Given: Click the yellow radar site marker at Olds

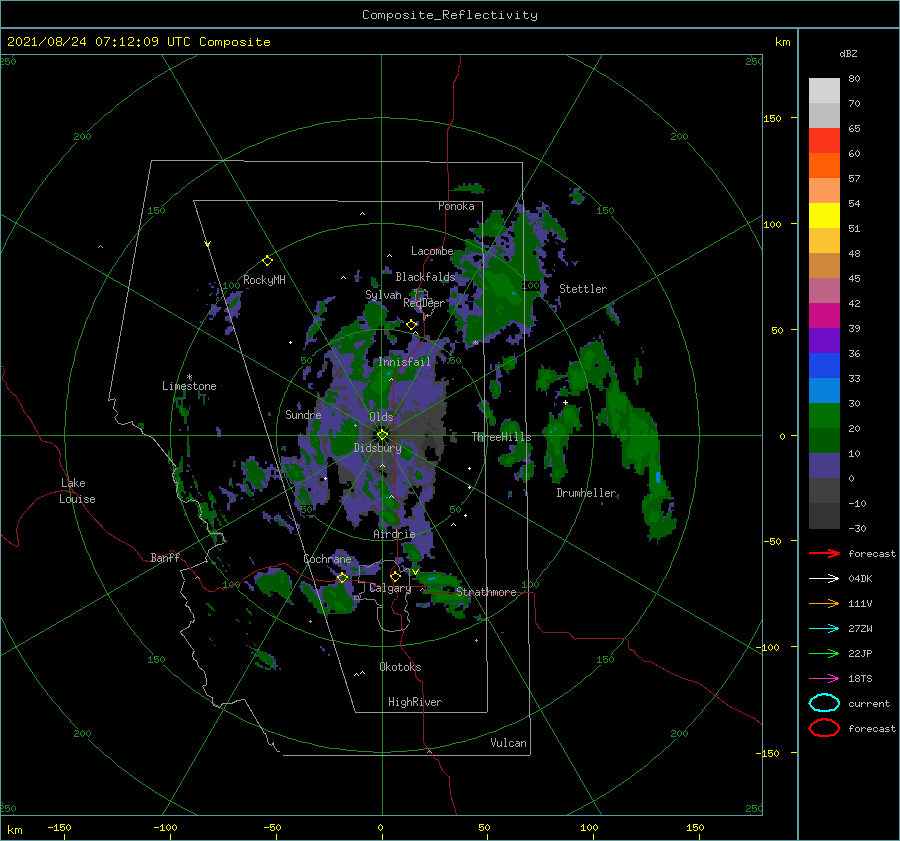Looking at the screenshot, I should [382, 435].
